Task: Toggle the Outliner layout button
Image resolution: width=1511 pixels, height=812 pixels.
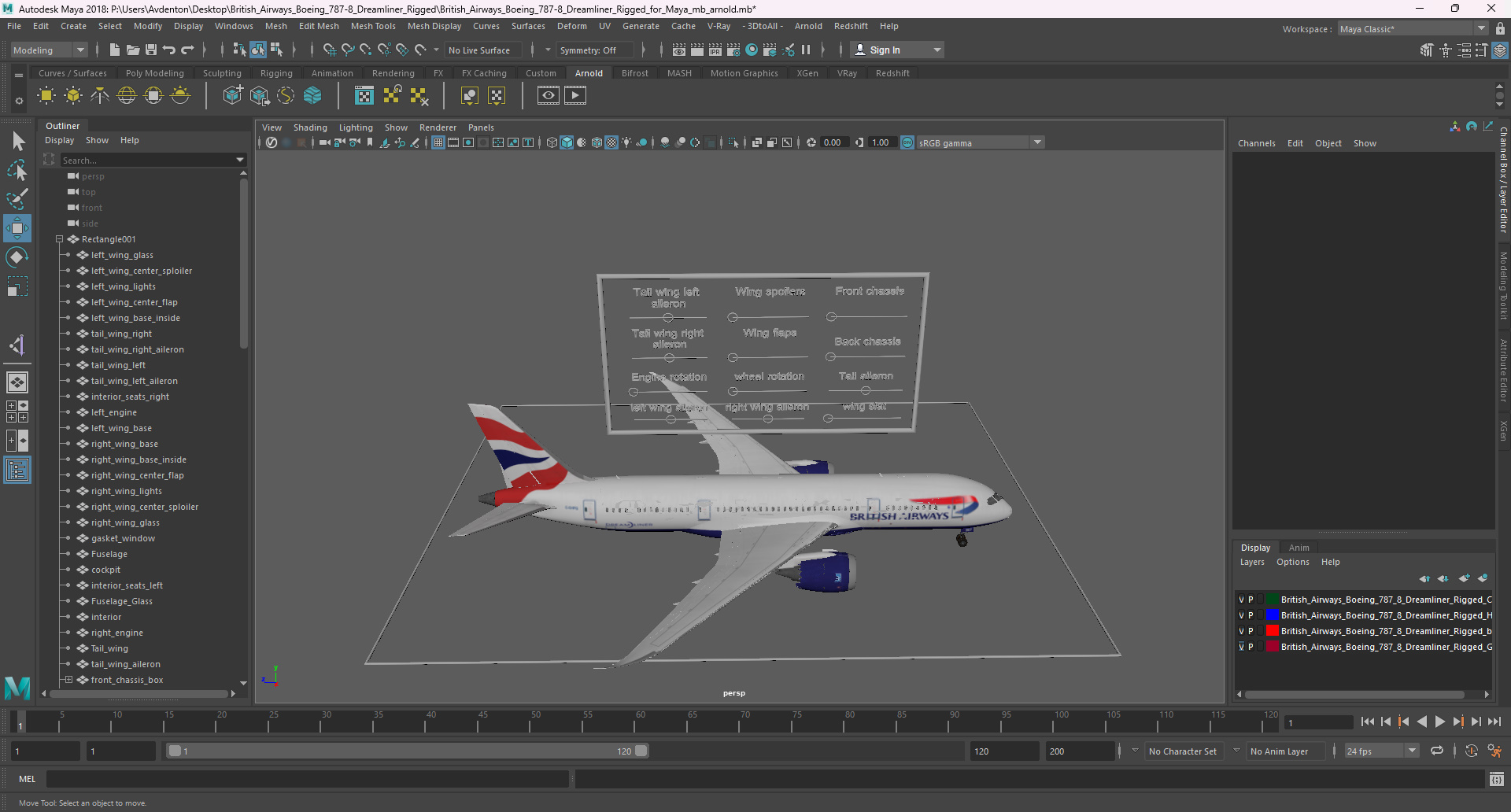Action: click(17, 471)
